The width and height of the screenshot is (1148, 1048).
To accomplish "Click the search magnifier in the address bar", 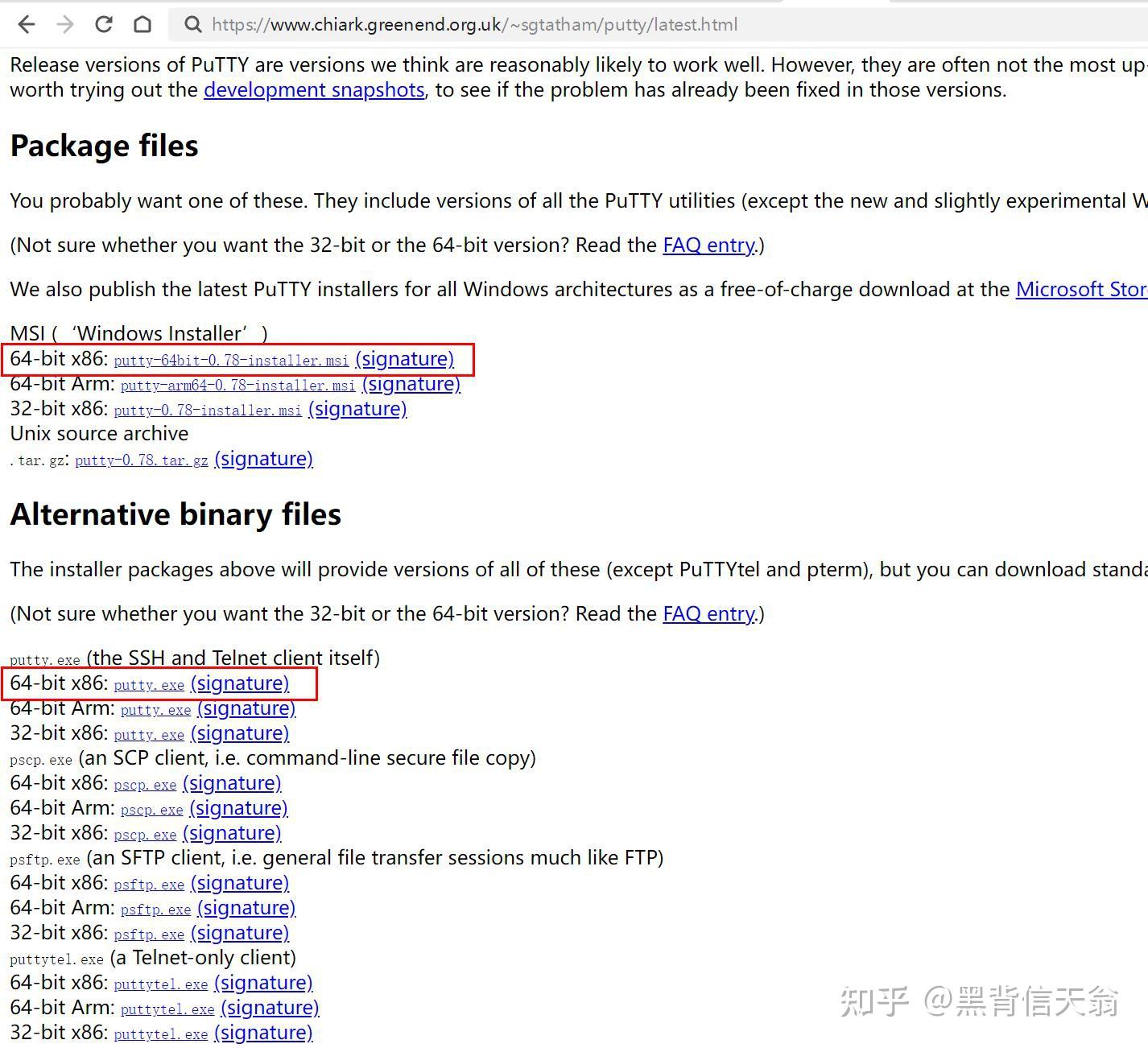I will coord(193,25).
